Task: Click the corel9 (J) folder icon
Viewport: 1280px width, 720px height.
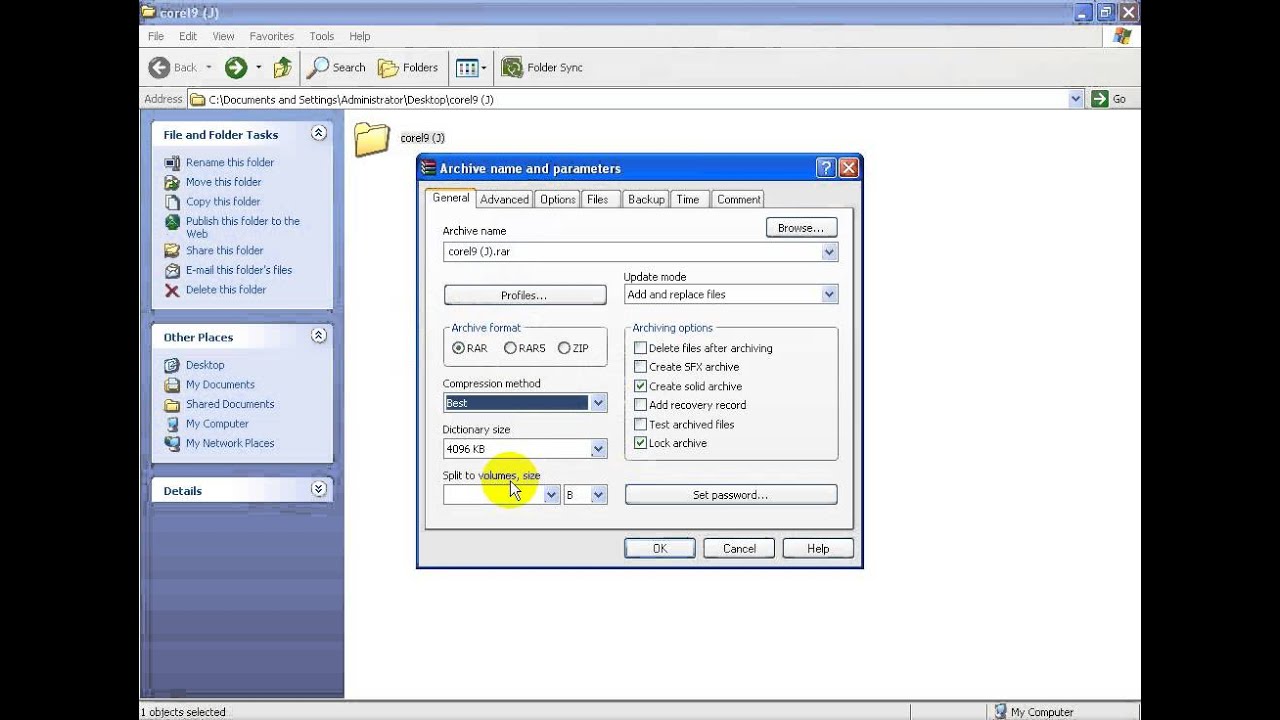Action: pos(372,139)
